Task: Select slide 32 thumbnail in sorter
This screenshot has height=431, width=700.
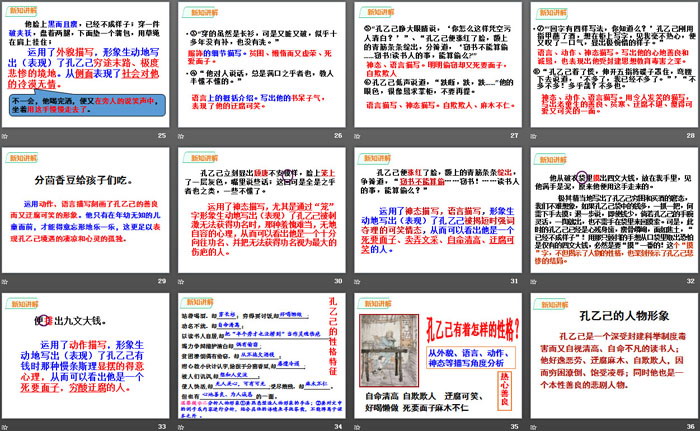Action: [x=614, y=210]
